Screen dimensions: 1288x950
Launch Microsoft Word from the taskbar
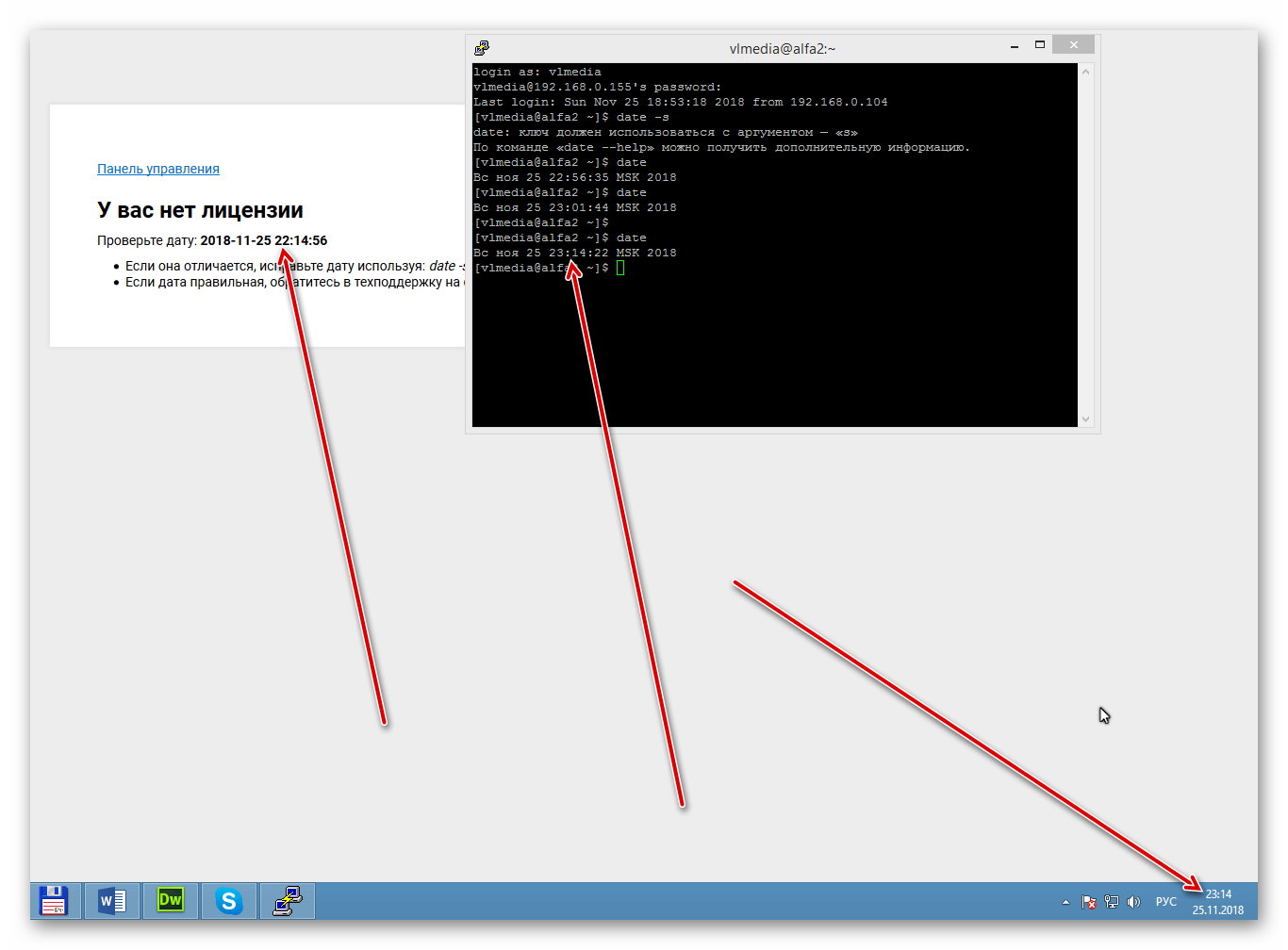[x=112, y=901]
